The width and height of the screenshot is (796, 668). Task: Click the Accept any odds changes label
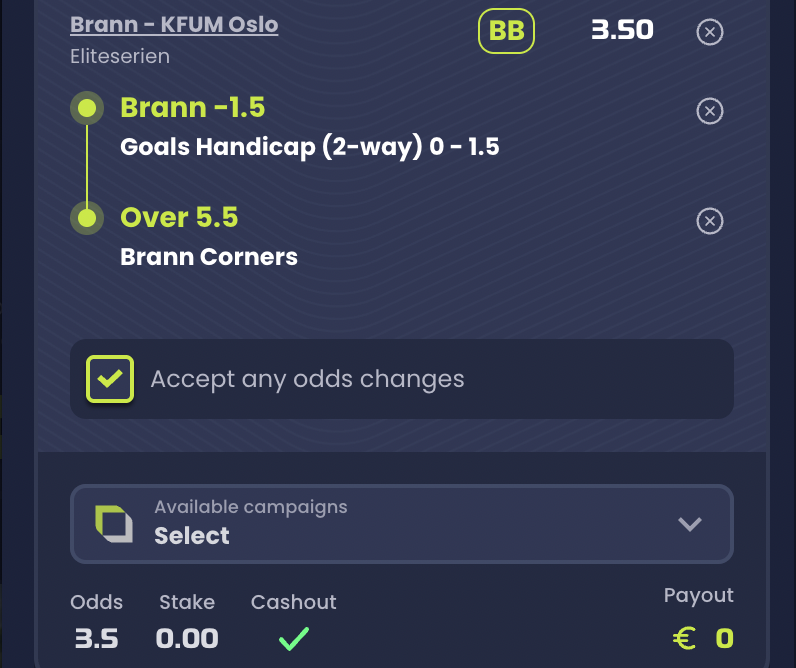(307, 379)
